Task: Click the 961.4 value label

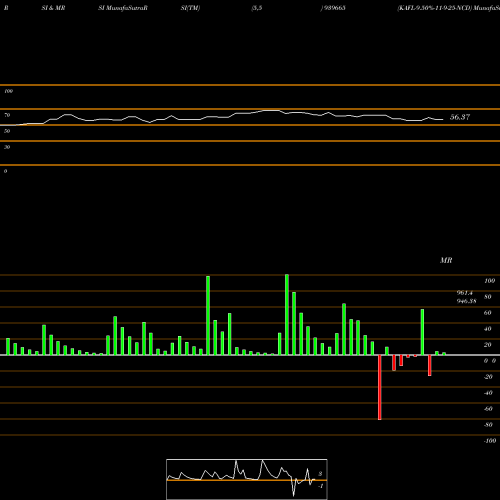Action: [x=465, y=293]
